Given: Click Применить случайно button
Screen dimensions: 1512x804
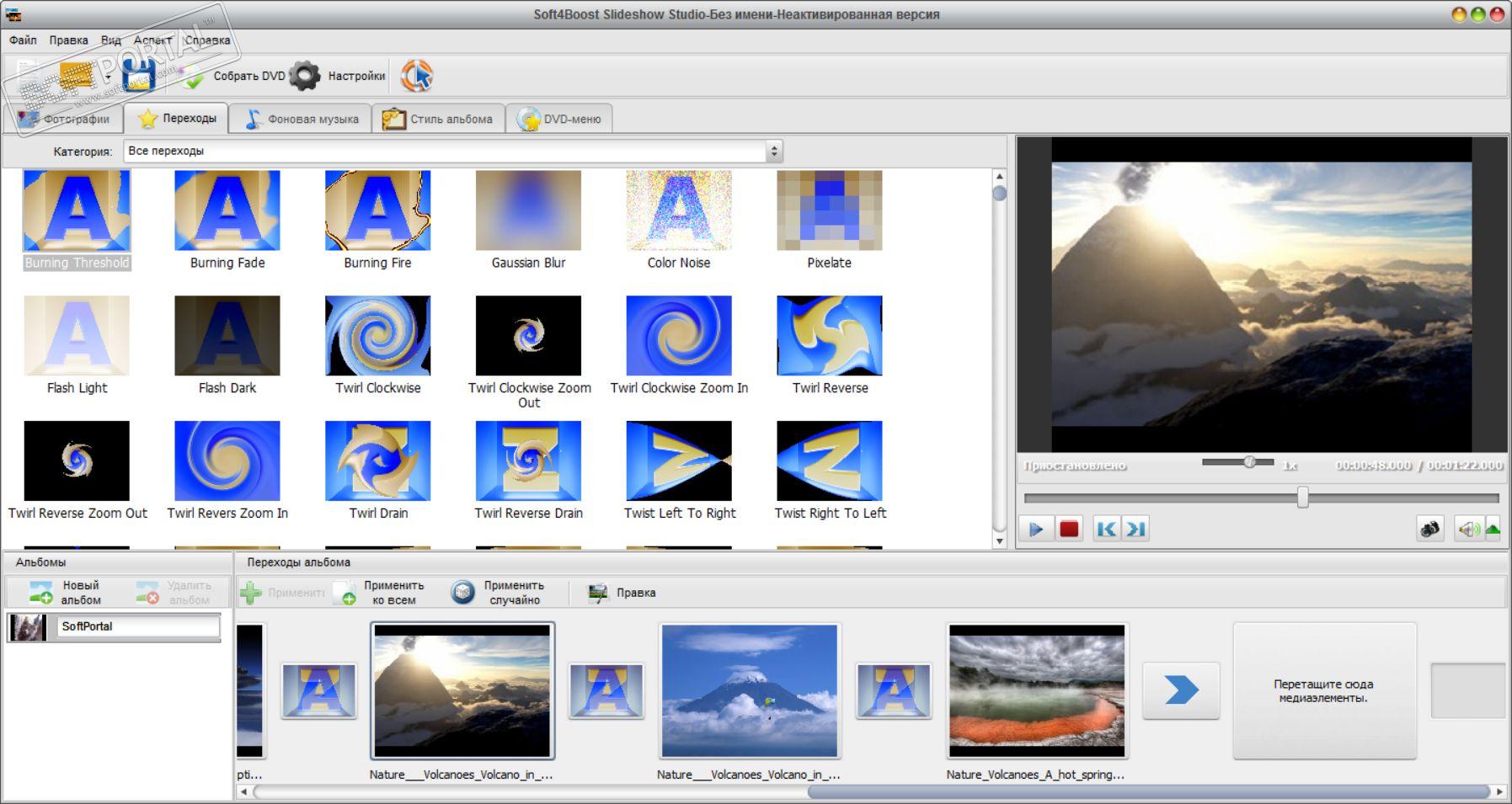Looking at the screenshot, I should [x=498, y=593].
